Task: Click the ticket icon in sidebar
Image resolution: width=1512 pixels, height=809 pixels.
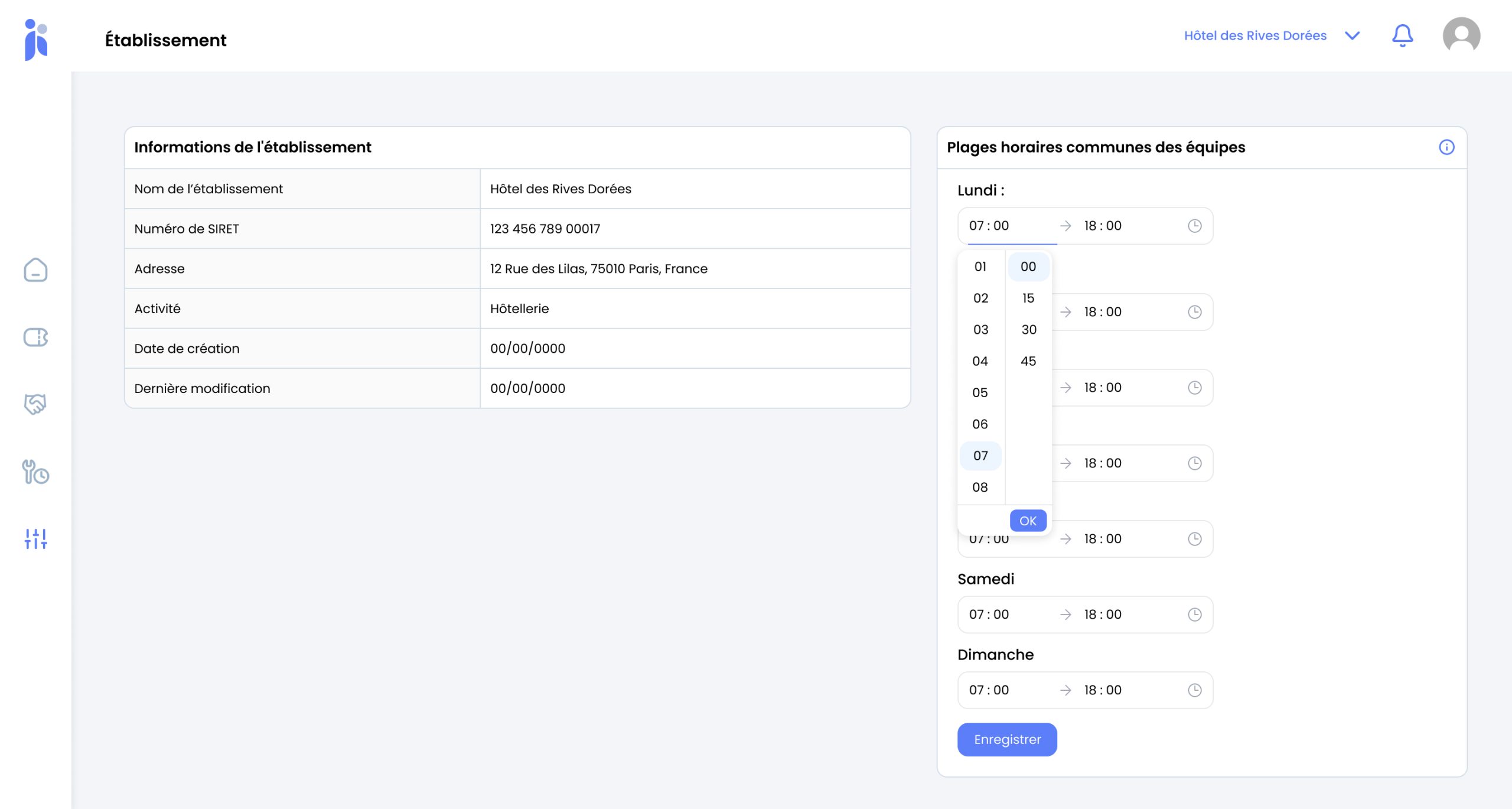Action: (35, 337)
